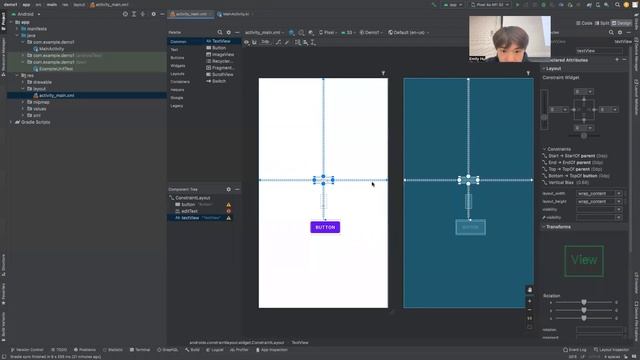This screenshot has width=640, height=360.
Task: Select the activity_main.xml editor tab
Action: (191, 14)
